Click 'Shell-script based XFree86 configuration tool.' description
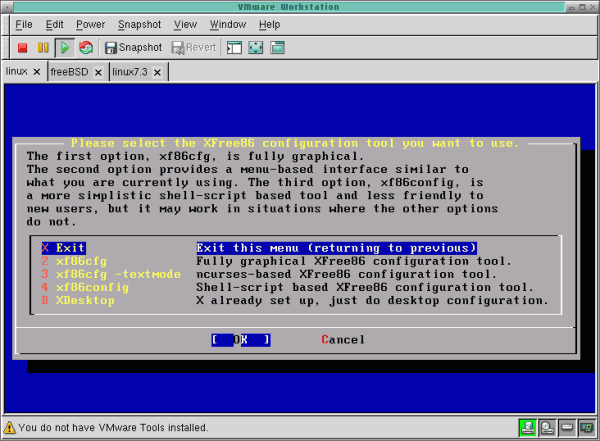 click(x=365, y=287)
